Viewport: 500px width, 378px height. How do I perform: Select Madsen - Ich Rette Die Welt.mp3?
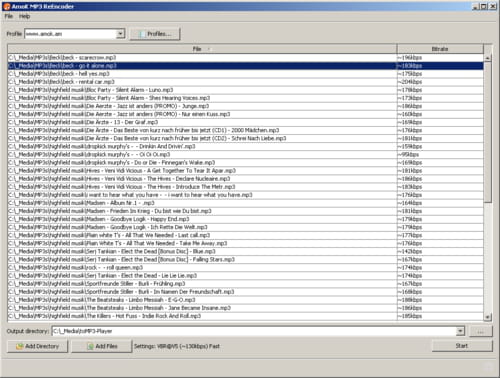pos(245,227)
